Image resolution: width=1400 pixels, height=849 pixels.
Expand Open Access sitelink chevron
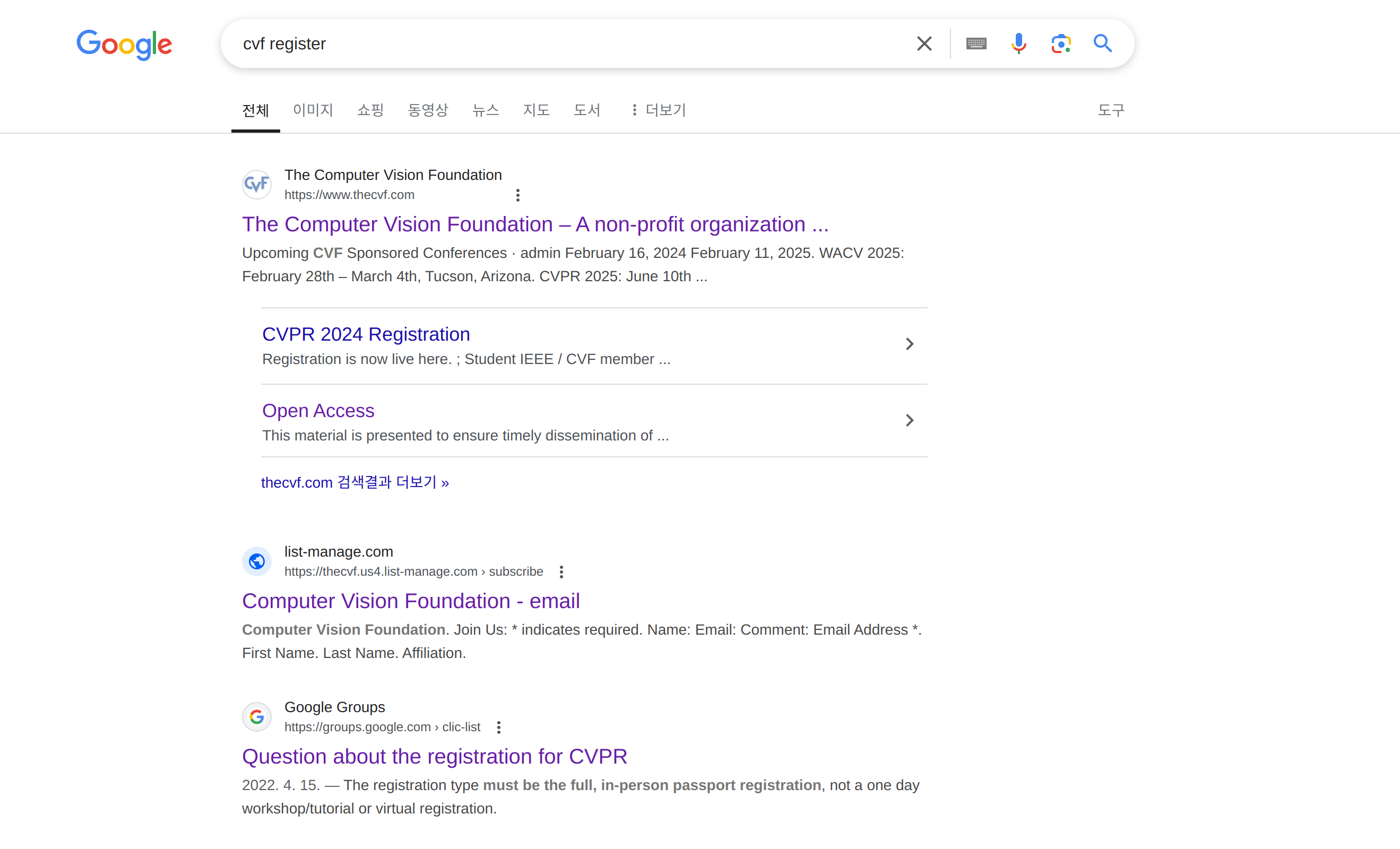click(910, 420)
